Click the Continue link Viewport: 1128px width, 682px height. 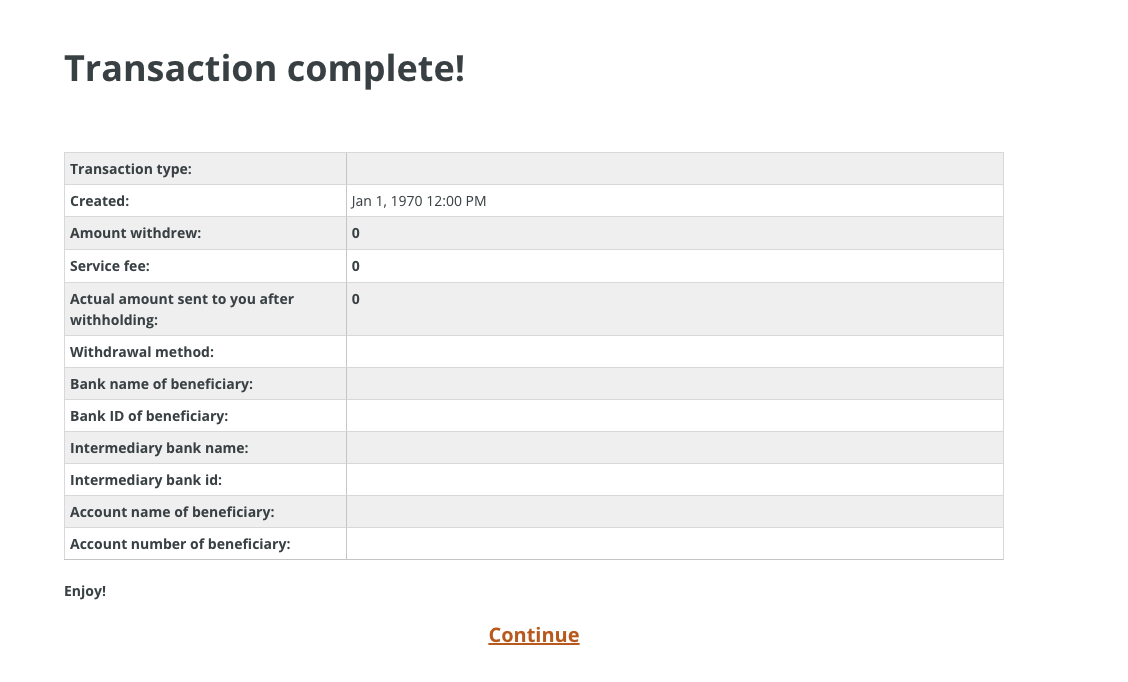click(533, 635)
